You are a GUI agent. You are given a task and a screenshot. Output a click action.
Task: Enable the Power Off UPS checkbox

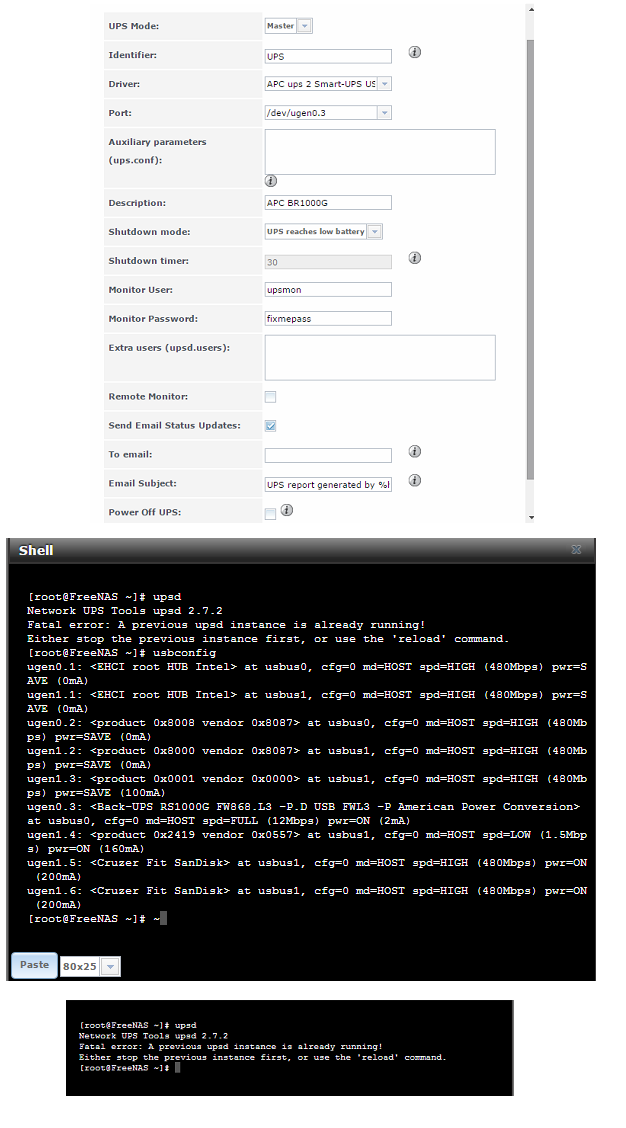point(271,514)
